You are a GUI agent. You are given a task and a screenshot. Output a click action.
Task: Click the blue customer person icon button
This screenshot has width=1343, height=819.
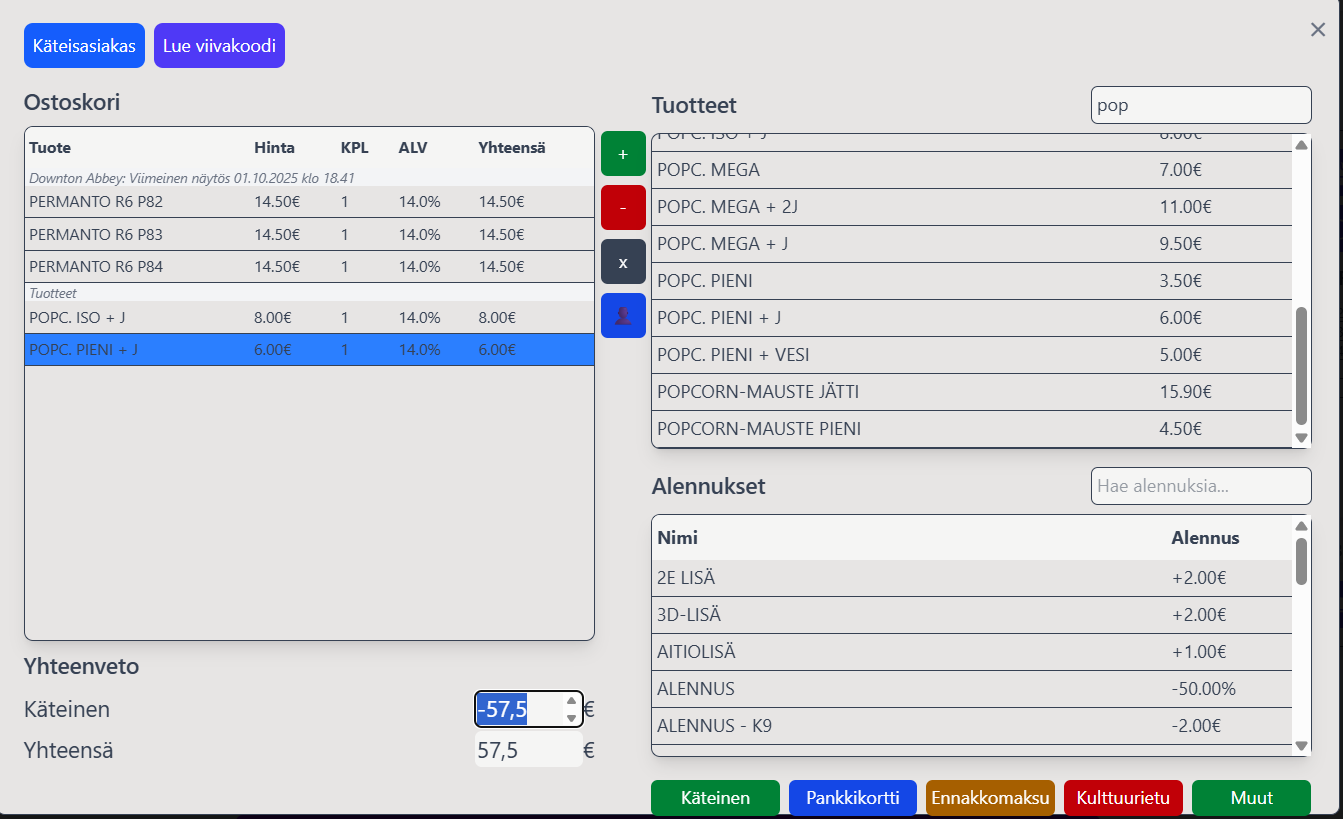point(623,316)
